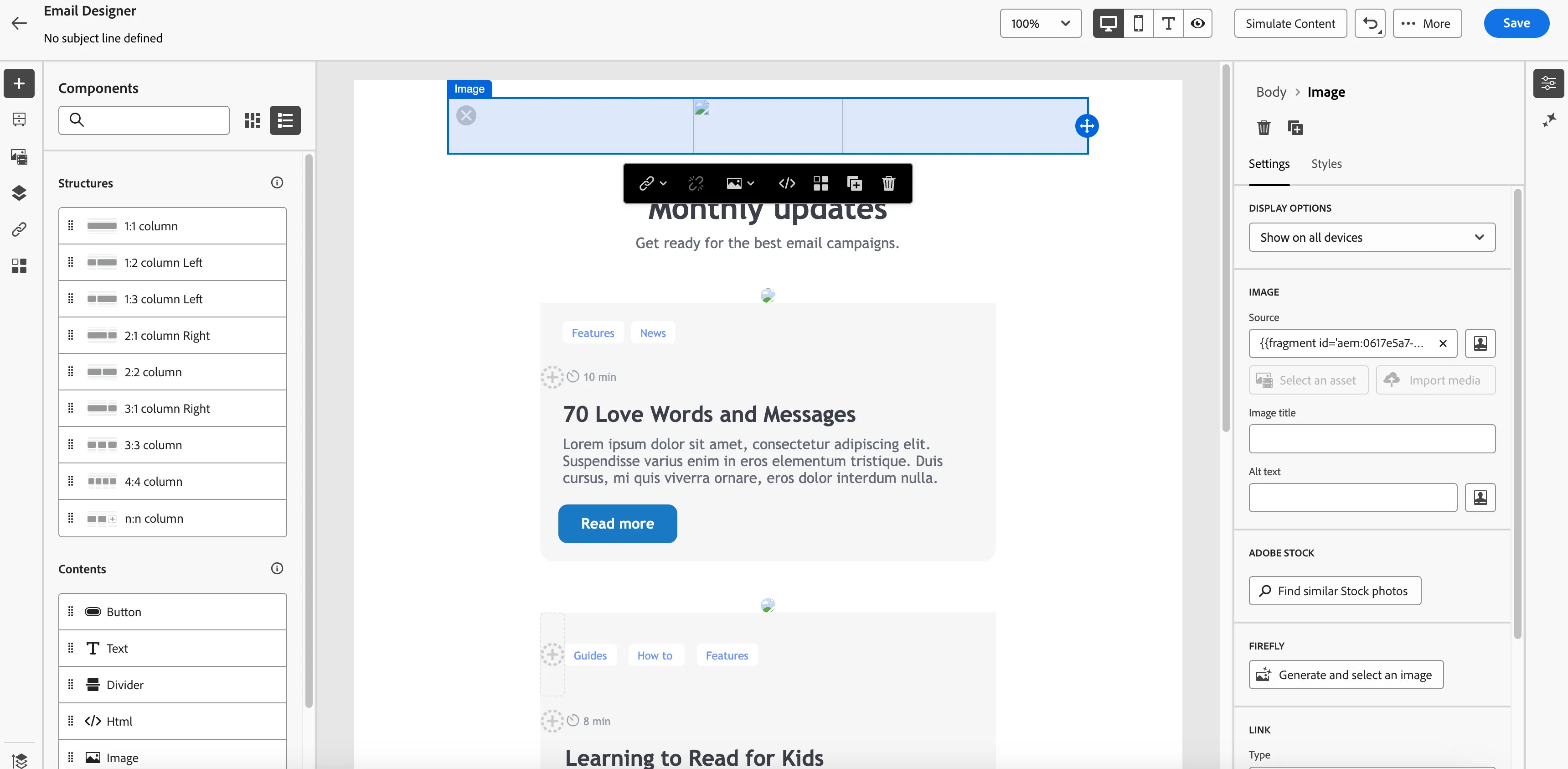This screenshot has height=769, width=1568.
Task: Switch to desktop view icon
Action: [1108, 23]
